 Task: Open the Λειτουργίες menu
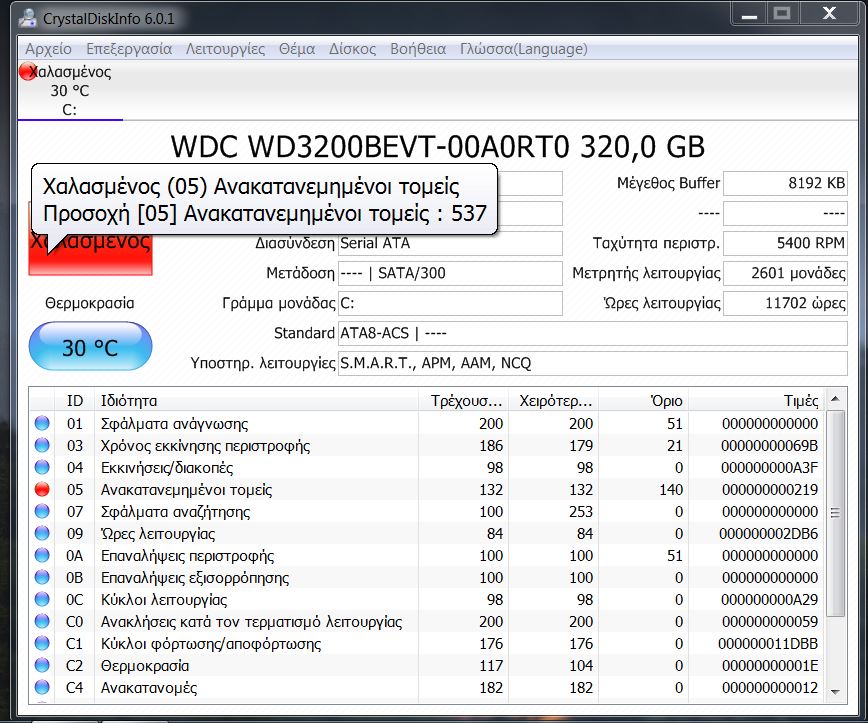click(x=225, y=49)
